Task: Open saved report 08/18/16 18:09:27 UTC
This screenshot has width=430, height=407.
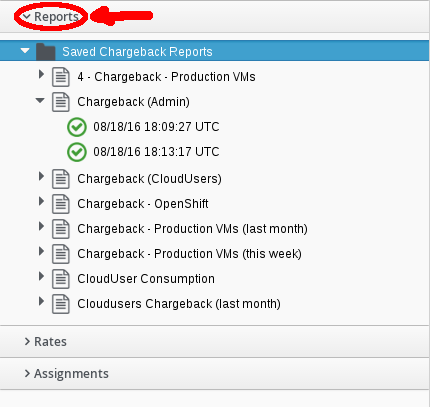Action: coord(156,127)
